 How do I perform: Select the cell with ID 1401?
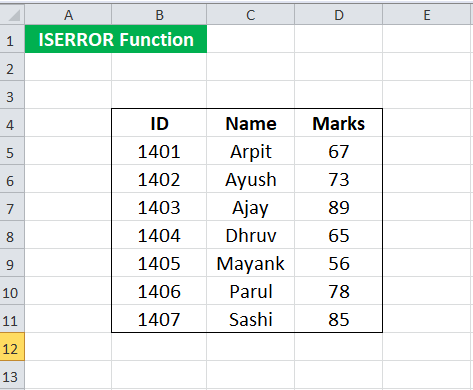pos(159,151)
